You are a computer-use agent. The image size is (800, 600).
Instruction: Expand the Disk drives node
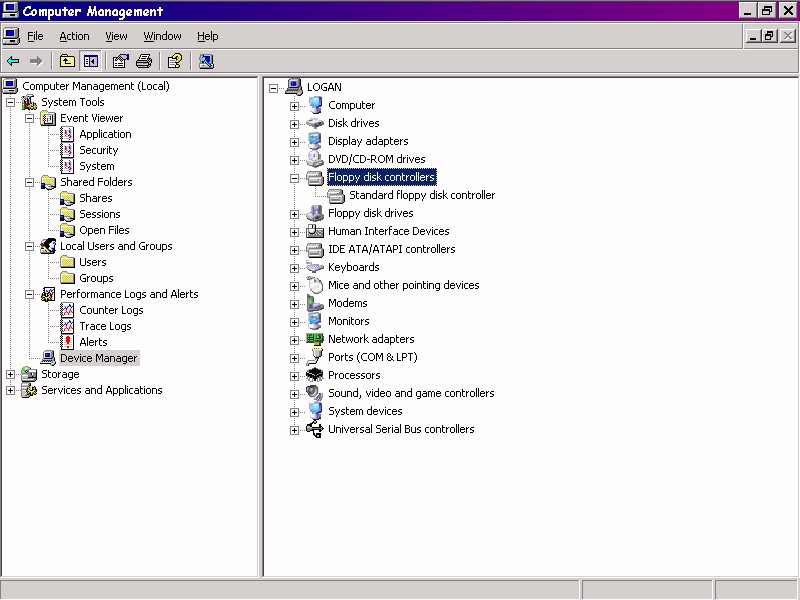click(x=294, y=124)
